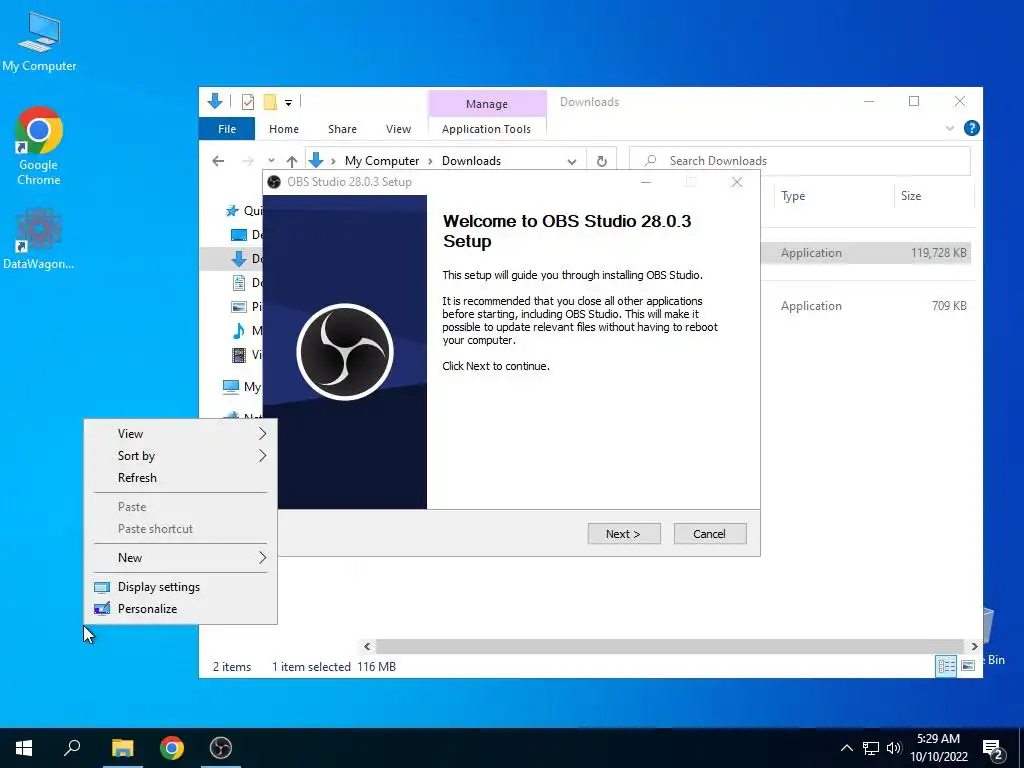Expand View submenu in context menu
This screenshot has height=768, width=1024.
click(180, 434)
